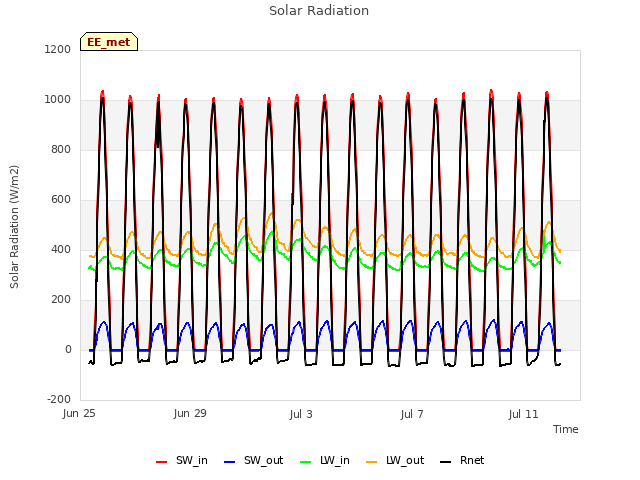
Task: Click the 800 y-axis tick label
Action: [x=61, y=149]
